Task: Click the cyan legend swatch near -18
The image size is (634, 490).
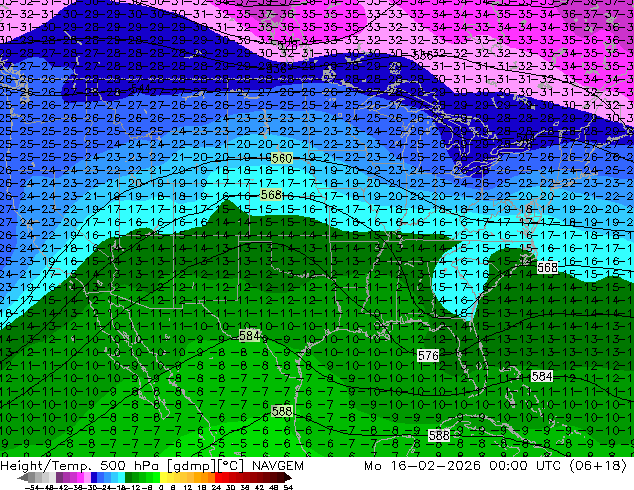Action: [121, 477]
